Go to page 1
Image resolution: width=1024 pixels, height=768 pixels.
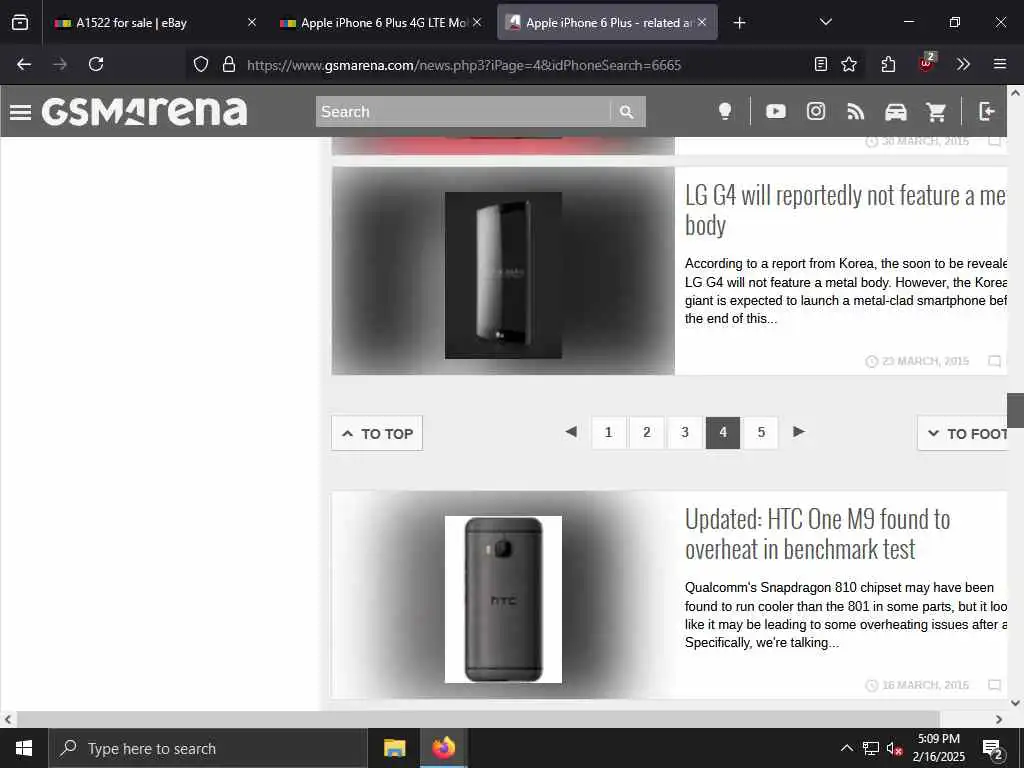(x=609, y=432)
